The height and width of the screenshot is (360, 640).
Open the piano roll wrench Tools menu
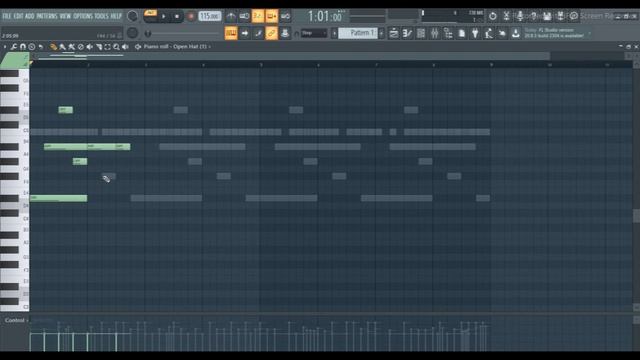coord(13,47)
